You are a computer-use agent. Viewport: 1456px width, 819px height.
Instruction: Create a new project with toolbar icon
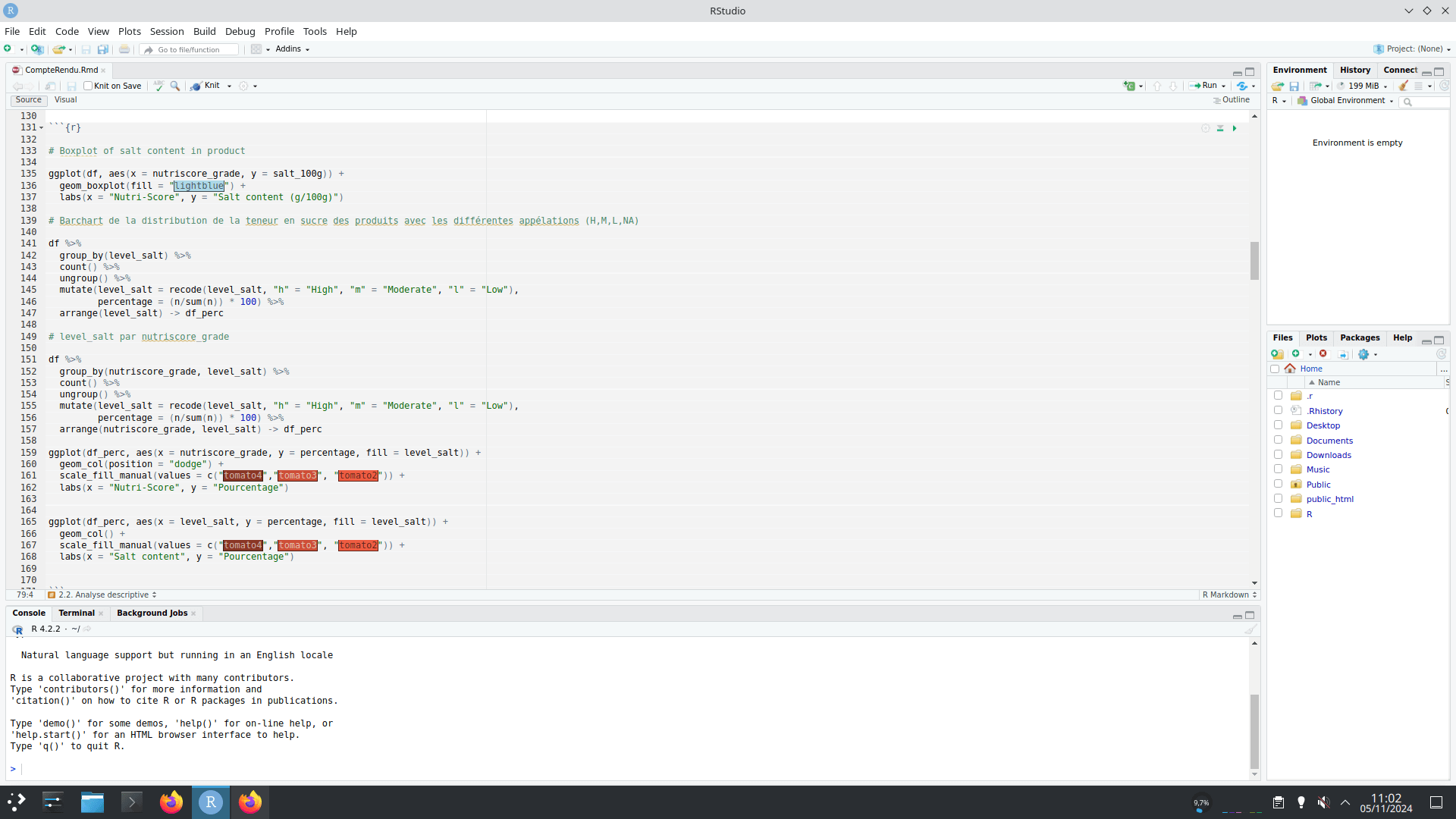click(36, 49)
